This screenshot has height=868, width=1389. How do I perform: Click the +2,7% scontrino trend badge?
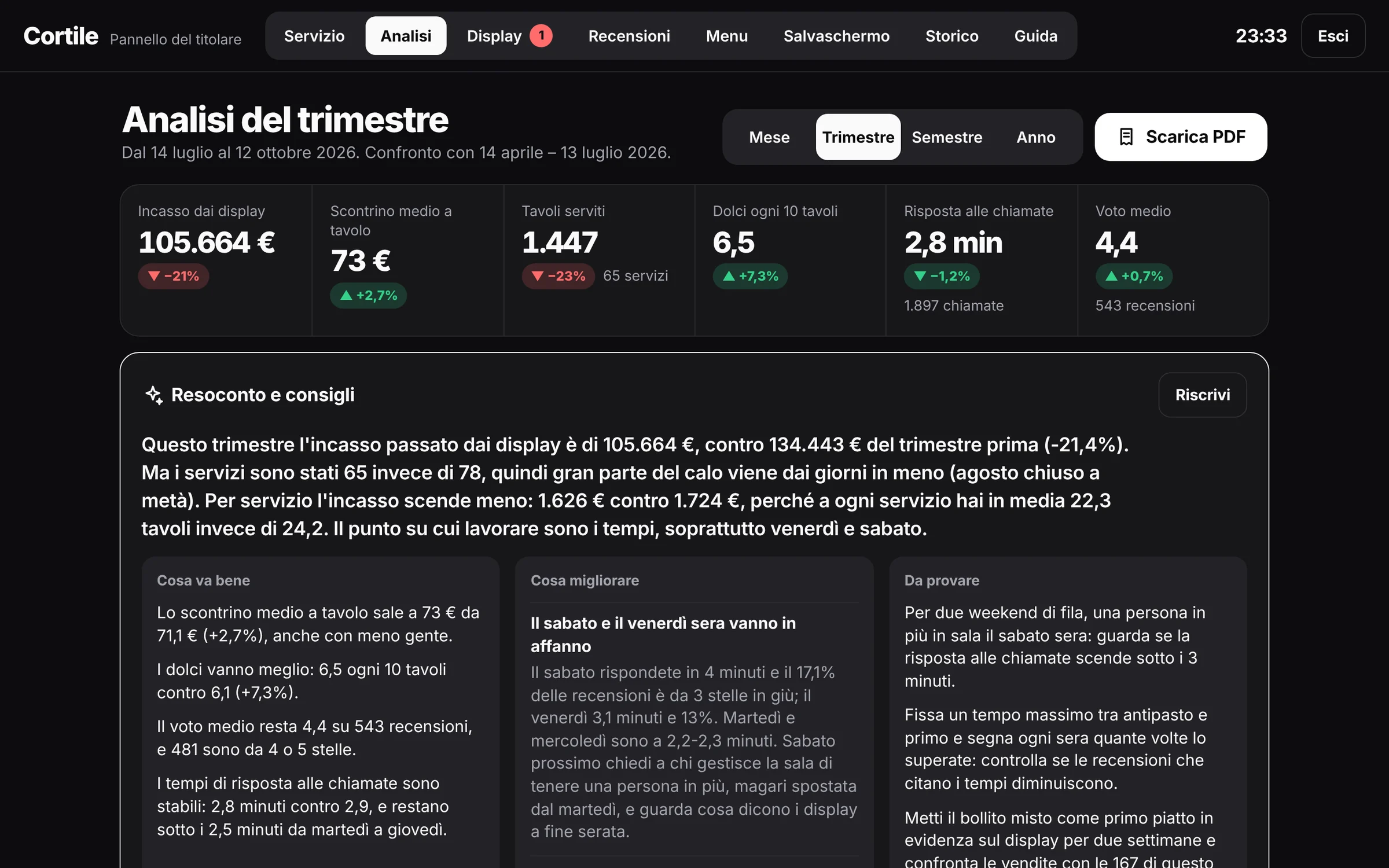(369, 295)
